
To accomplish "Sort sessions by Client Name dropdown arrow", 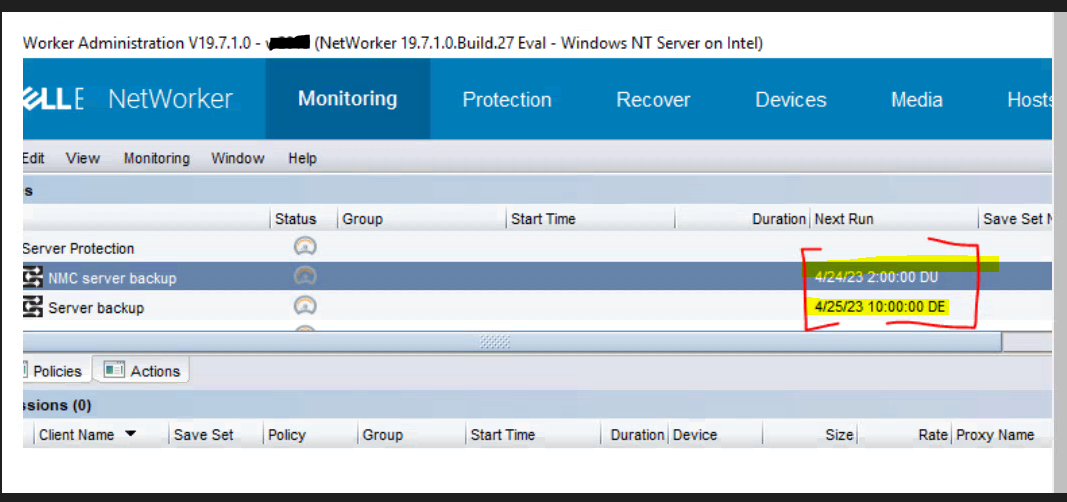I will (x=131, y=435).
